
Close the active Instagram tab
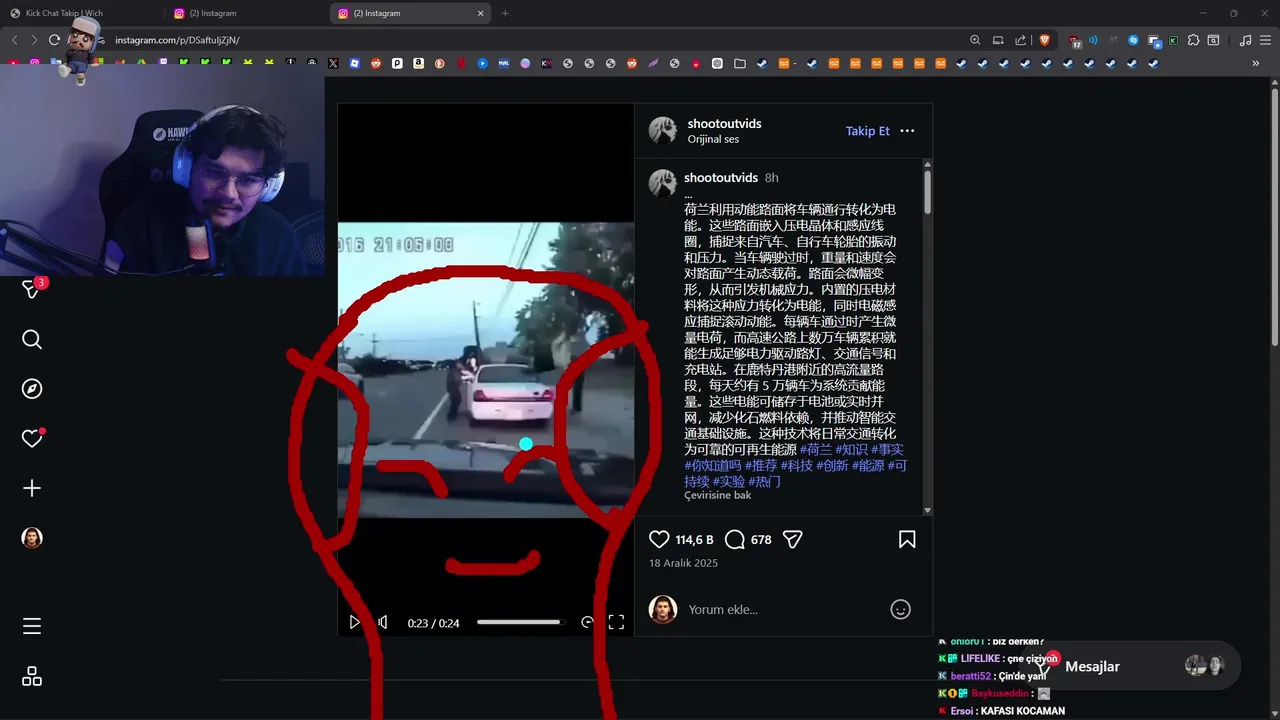pyautogui.click(x=480, y=13)
